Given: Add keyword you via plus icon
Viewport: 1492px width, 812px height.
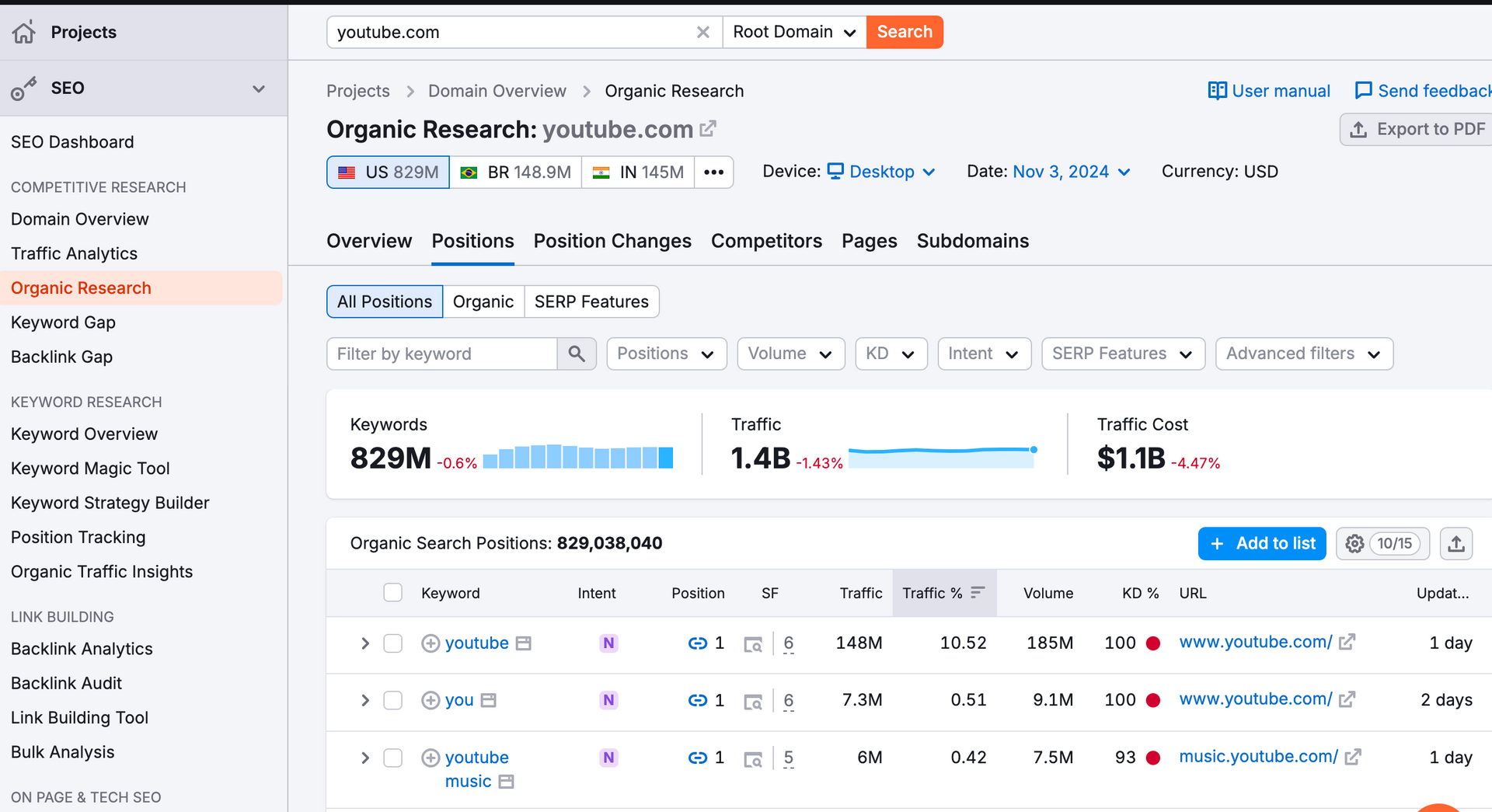Looking at the screenshot, I should (x=431, y=700).
